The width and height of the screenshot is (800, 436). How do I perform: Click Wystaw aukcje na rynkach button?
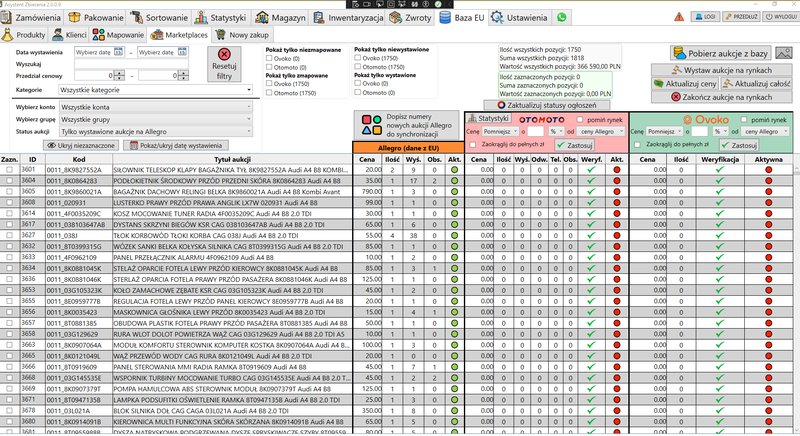tap(721, 70)
